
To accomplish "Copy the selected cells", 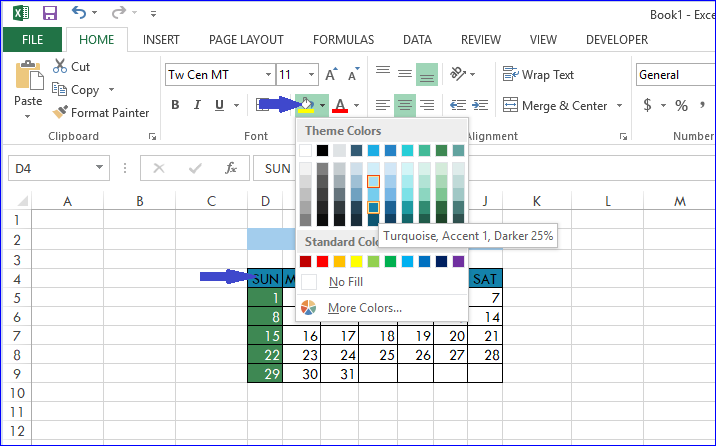I will [x=76, y=89].
